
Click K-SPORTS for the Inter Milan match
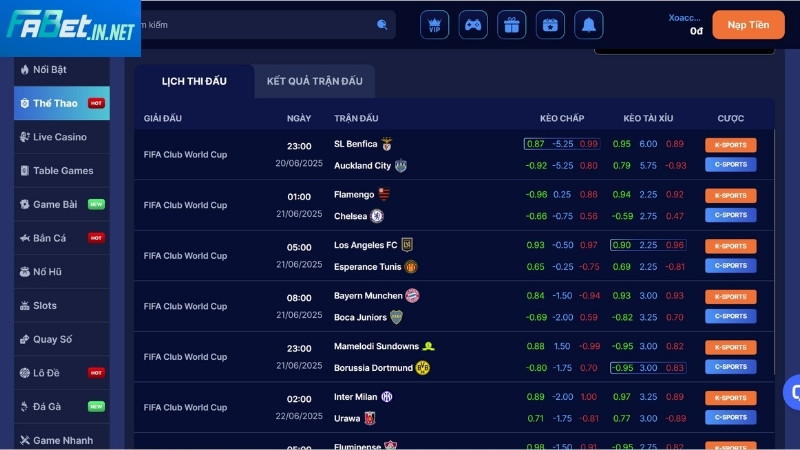coord(731,397)
